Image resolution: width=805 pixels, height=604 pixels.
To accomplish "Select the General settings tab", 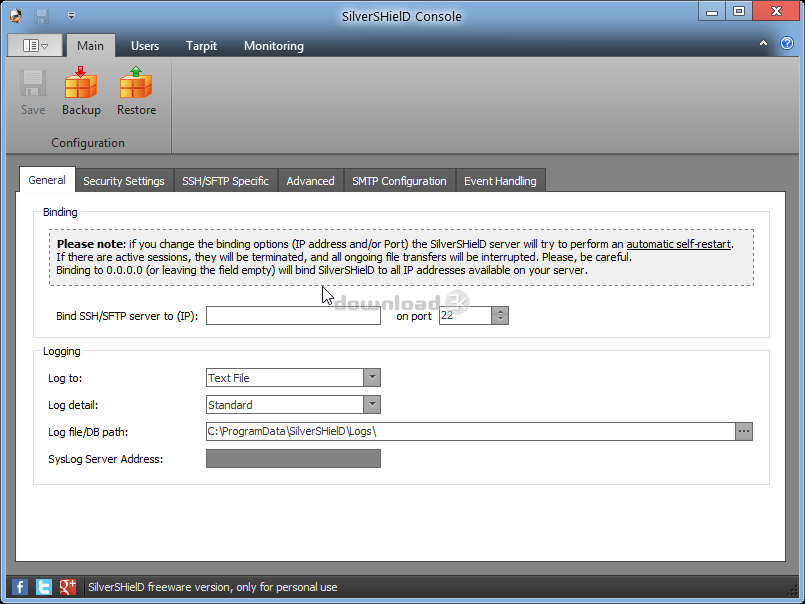I will tap(47, 180).
